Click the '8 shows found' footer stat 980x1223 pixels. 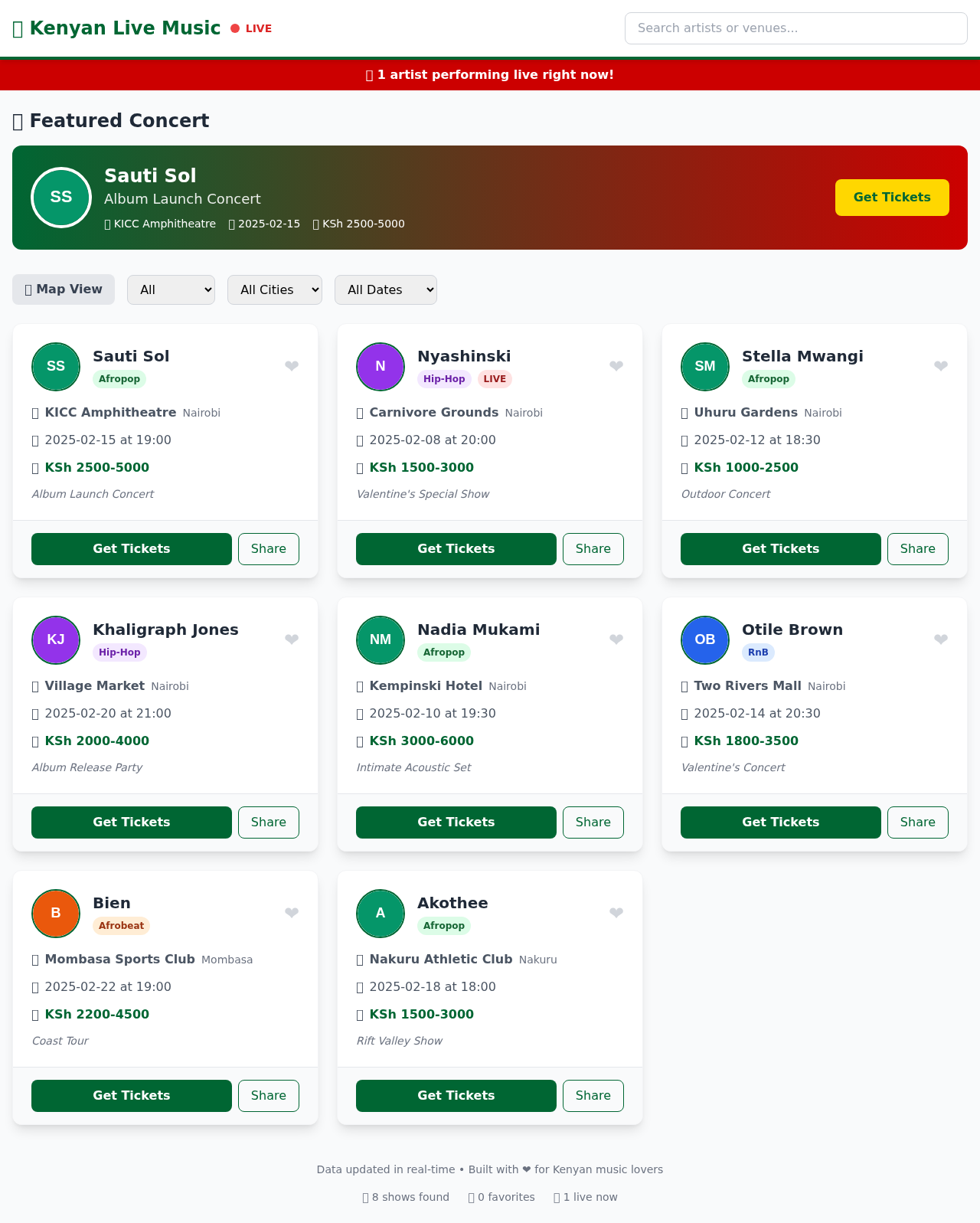point(406,1197)
